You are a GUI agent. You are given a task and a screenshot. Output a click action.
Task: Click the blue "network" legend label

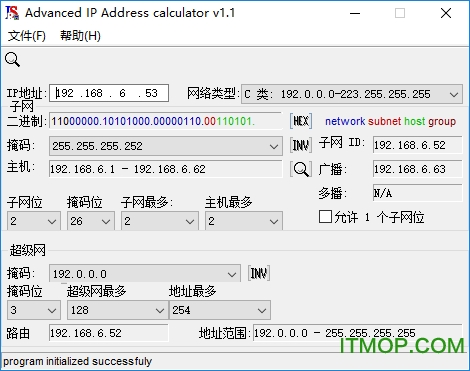click(x=345, y=121)
